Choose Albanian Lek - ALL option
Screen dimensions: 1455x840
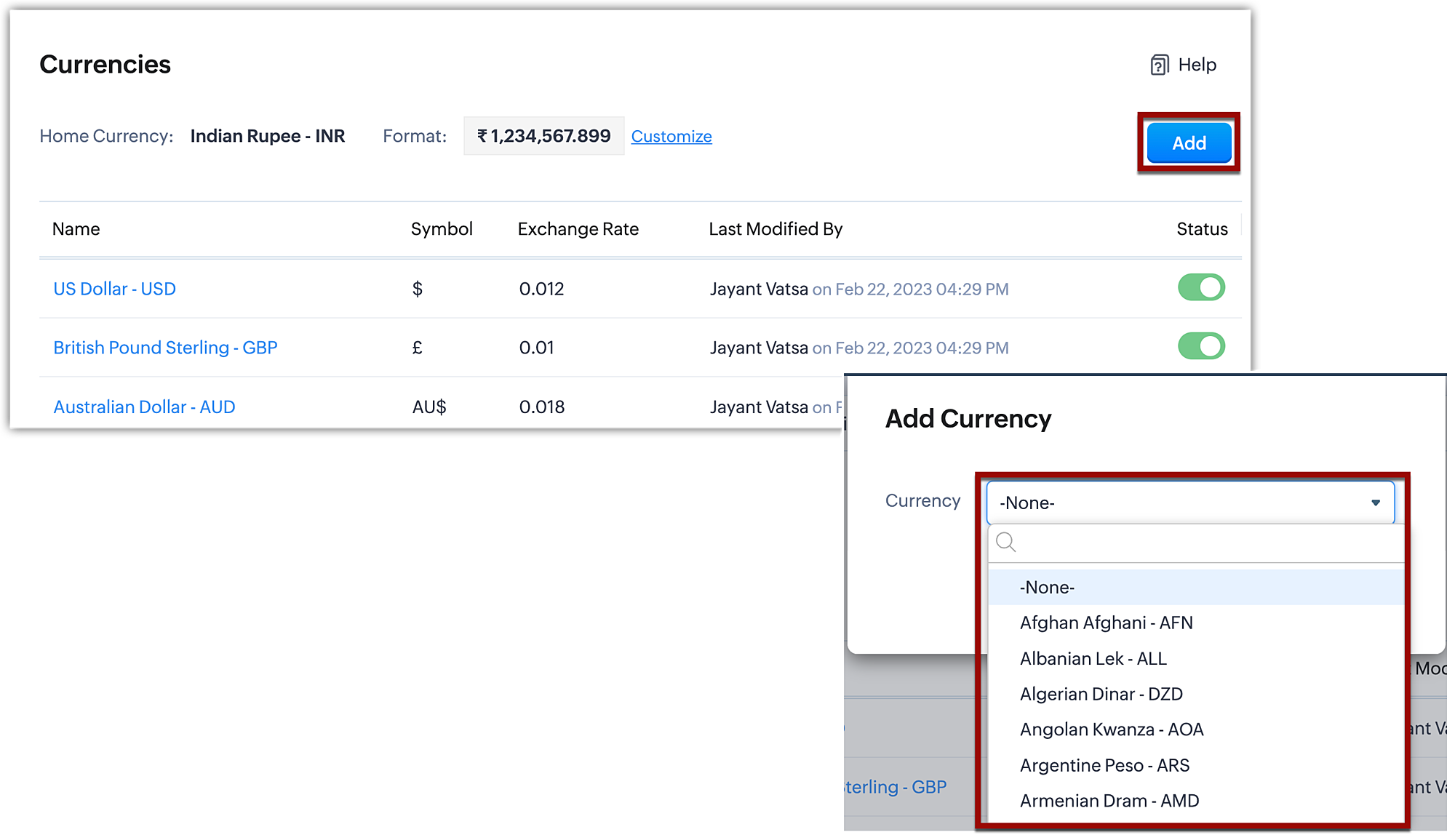[1093, 658]
